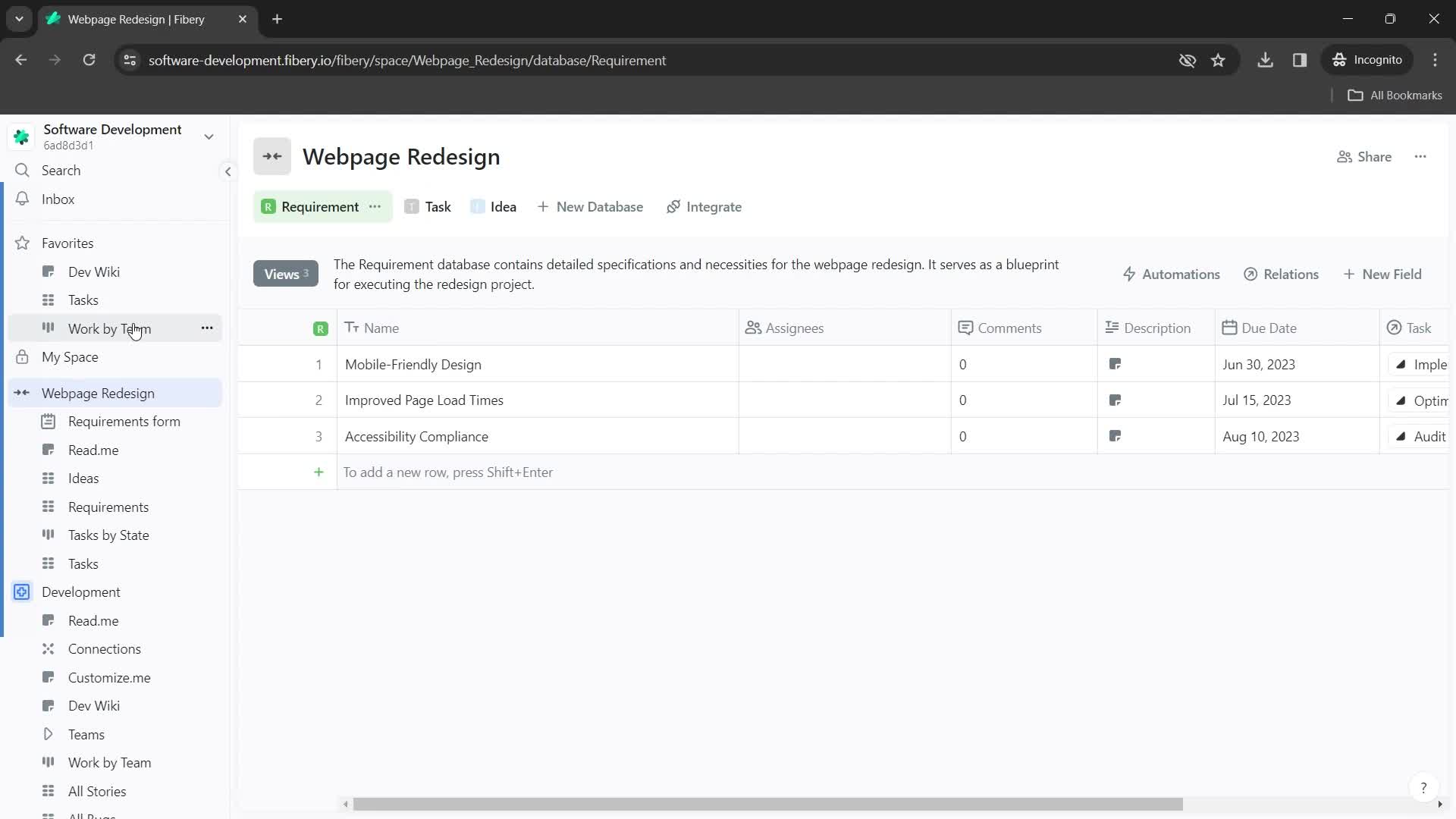Expand the Webpage Redesign space item
The width and height of the screenshot is (1456, 819).
coord(22,393)
